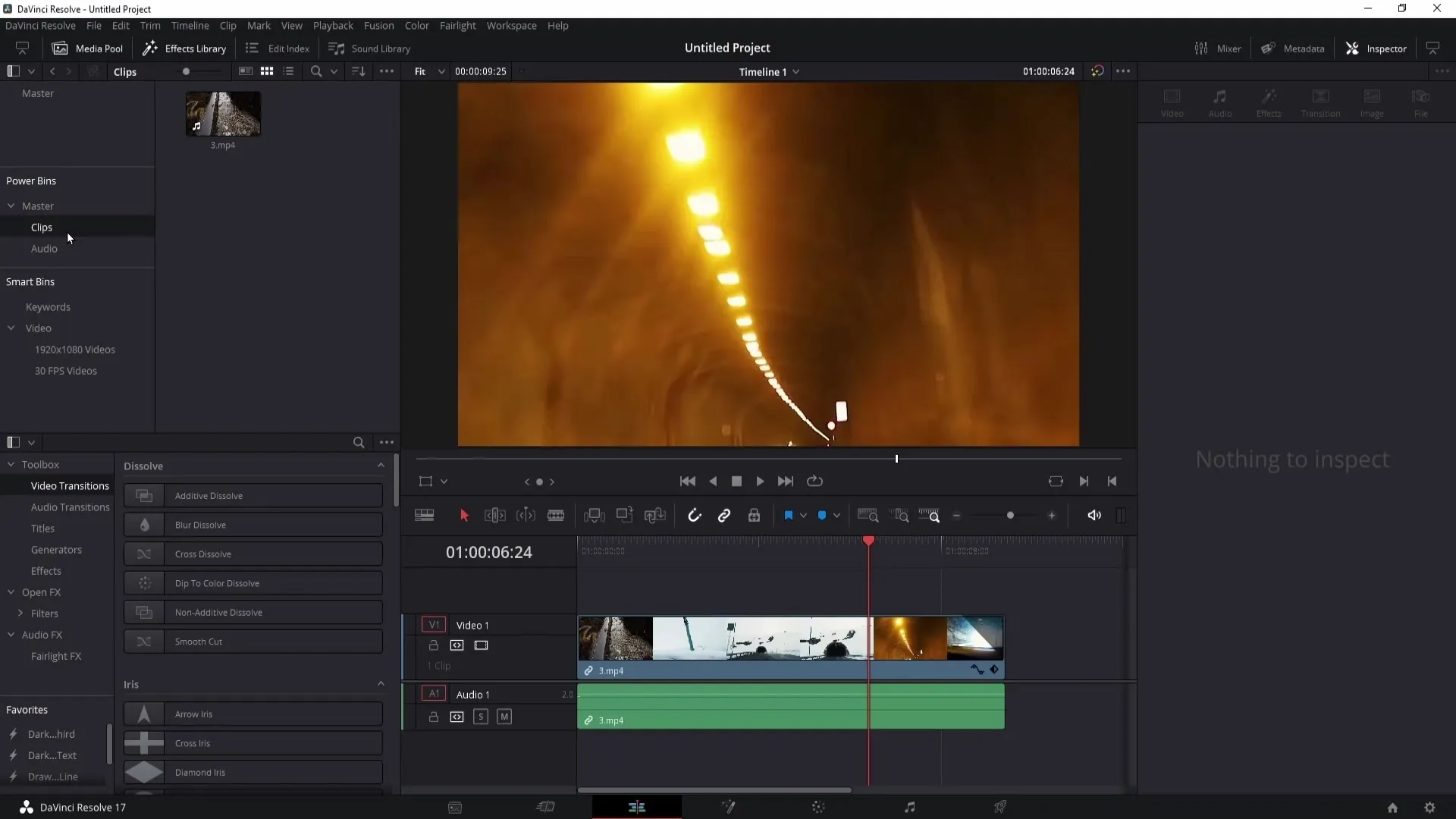Viewport: 1456px width, 819px height.
Task: Click the Playback menu item
Action: click(x=333, y=25)
